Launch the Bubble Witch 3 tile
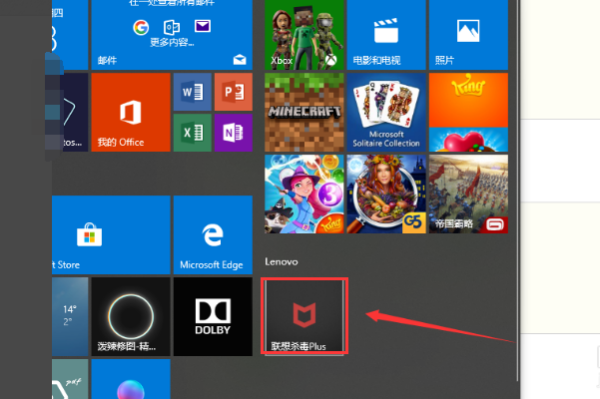This screenshot has width=600, height=399. click(x=304, y=194)
